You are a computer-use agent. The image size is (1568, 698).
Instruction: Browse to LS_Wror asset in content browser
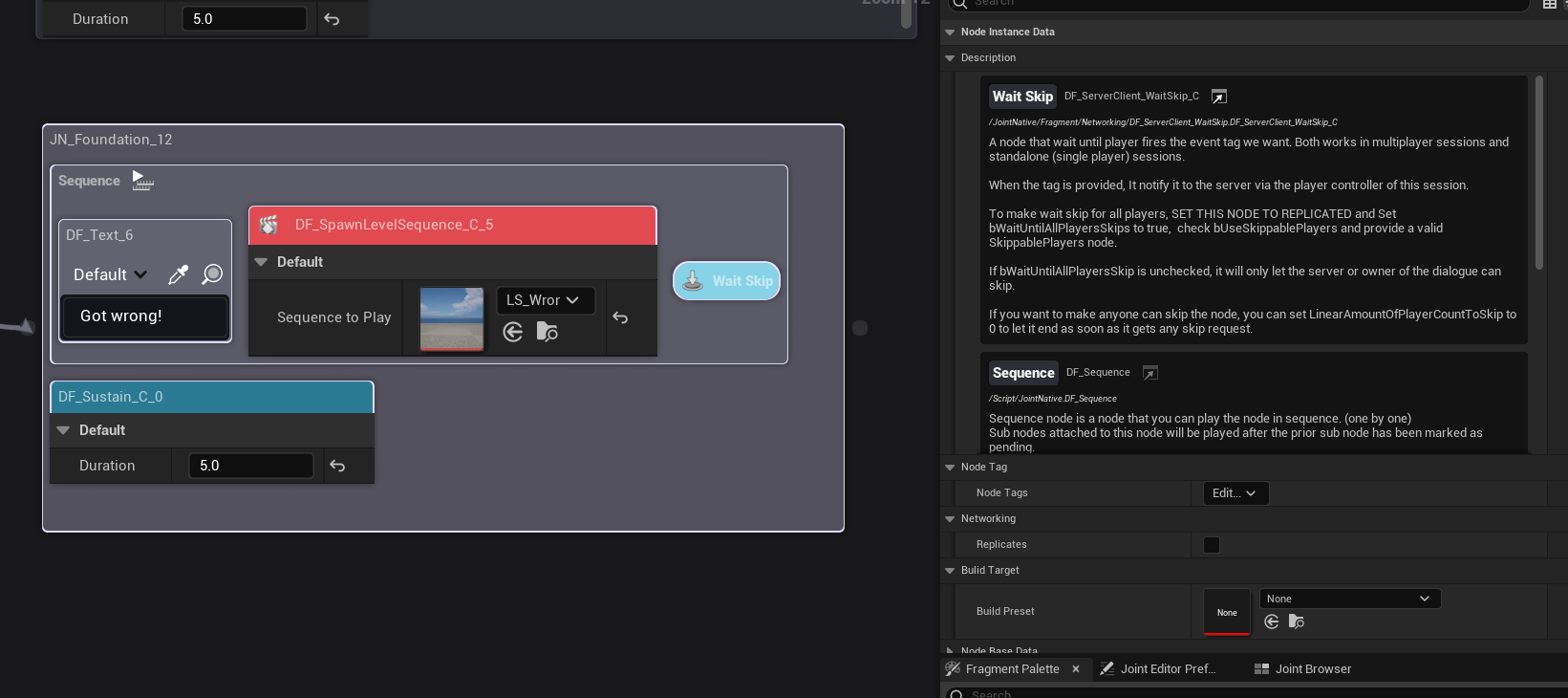tap(548, 332)
